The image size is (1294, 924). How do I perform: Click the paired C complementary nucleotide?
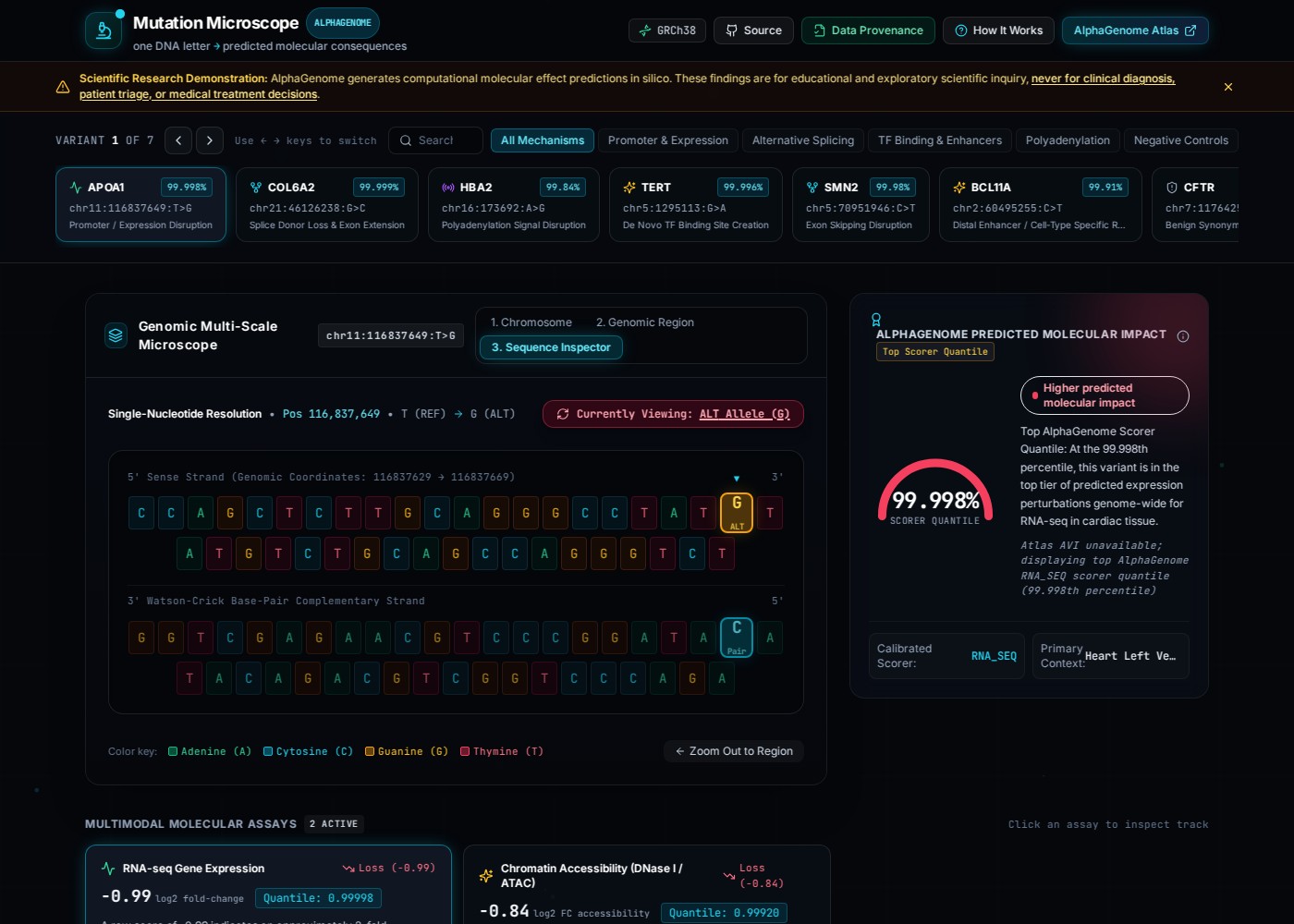coord(737,638)
